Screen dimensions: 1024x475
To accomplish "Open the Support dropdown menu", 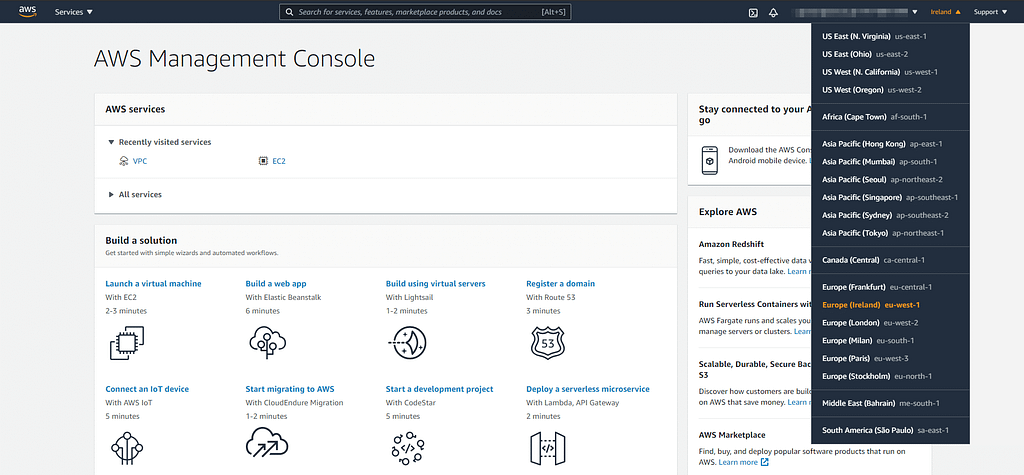I will 990,12.
